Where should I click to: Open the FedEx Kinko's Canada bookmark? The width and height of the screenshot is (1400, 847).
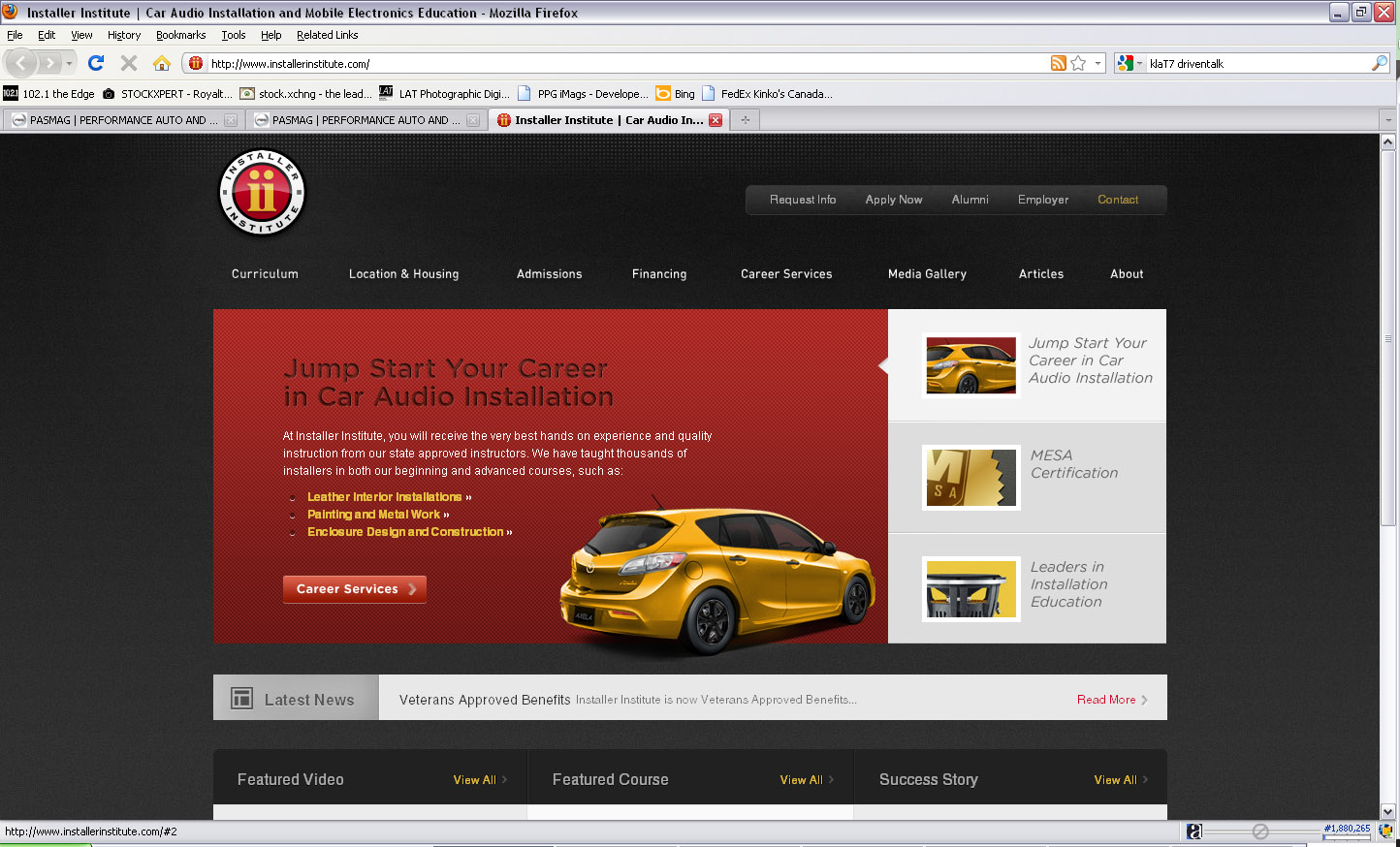click(x=767, y=94)
